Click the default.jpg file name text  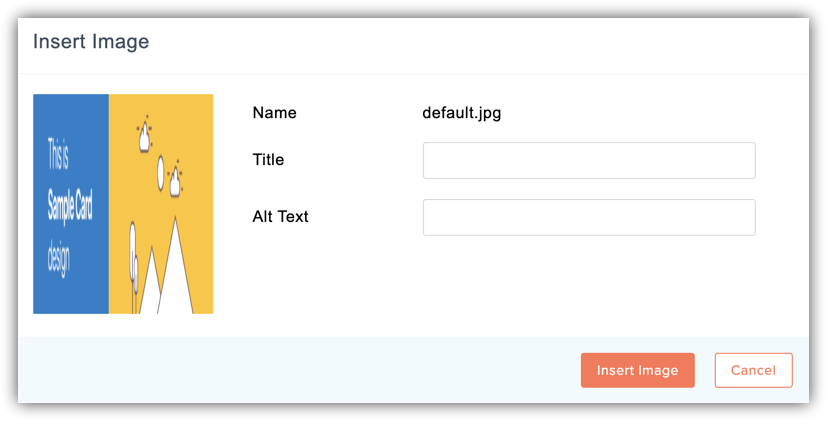pyautogui.click(x=461, y=113)
